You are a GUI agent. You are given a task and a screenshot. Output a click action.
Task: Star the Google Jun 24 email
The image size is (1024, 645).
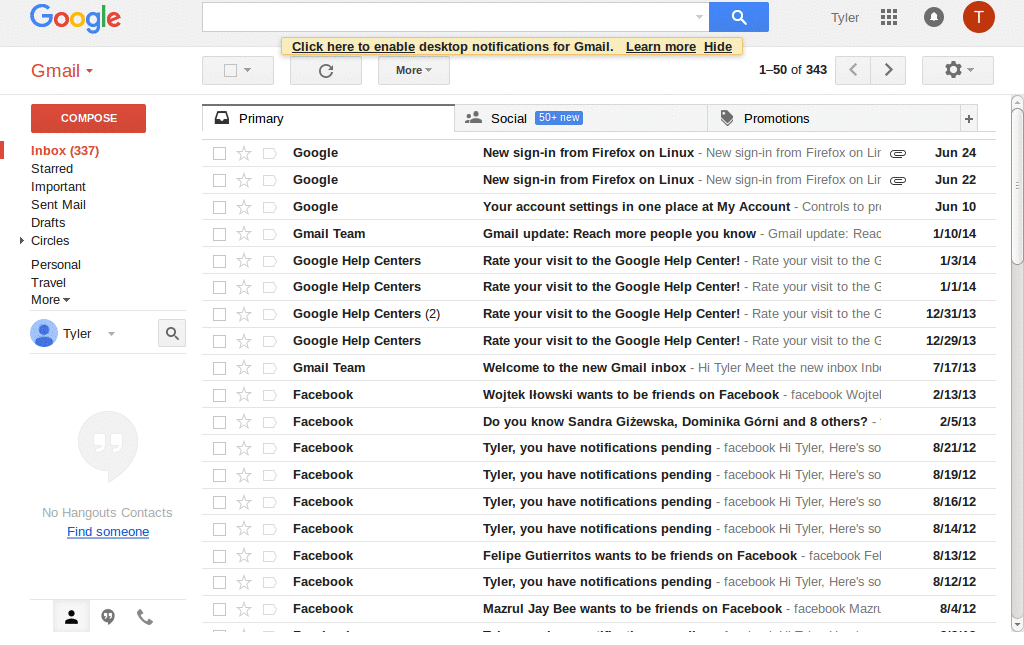(x=244, y=153)
